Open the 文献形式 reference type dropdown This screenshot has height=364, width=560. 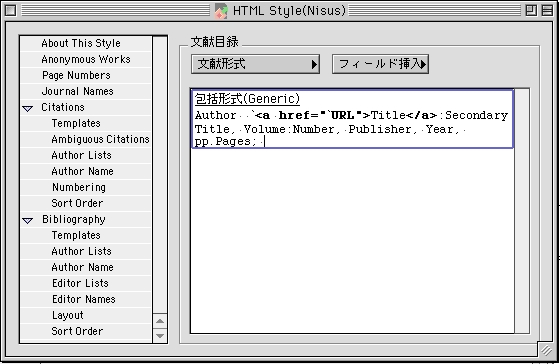(x=255, y=64)
